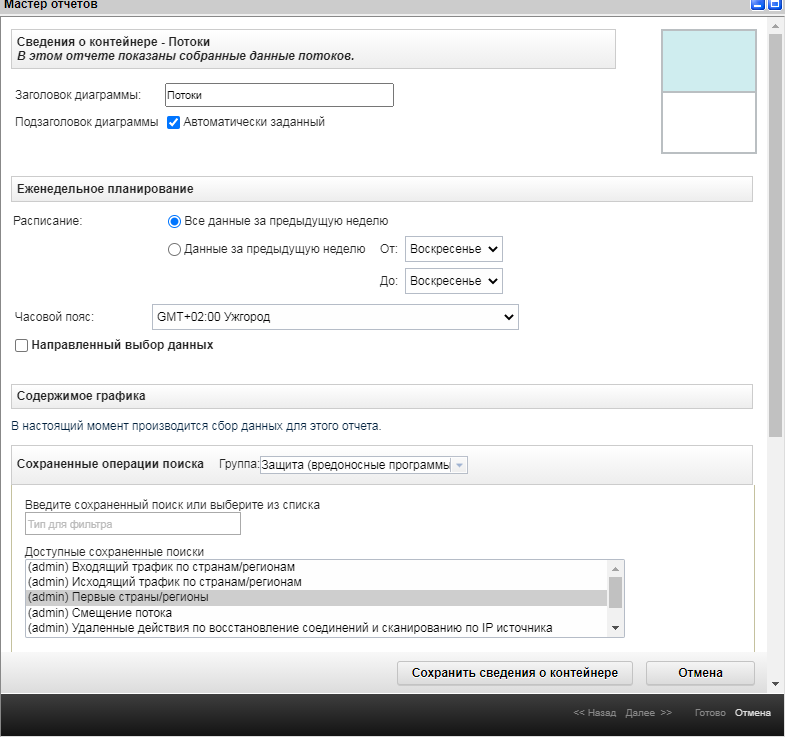Click the main page scroll-down arrow
Image resolution: width=785 pixels, height=737 pixels.
pyautogui.click(x=775, y=684)
